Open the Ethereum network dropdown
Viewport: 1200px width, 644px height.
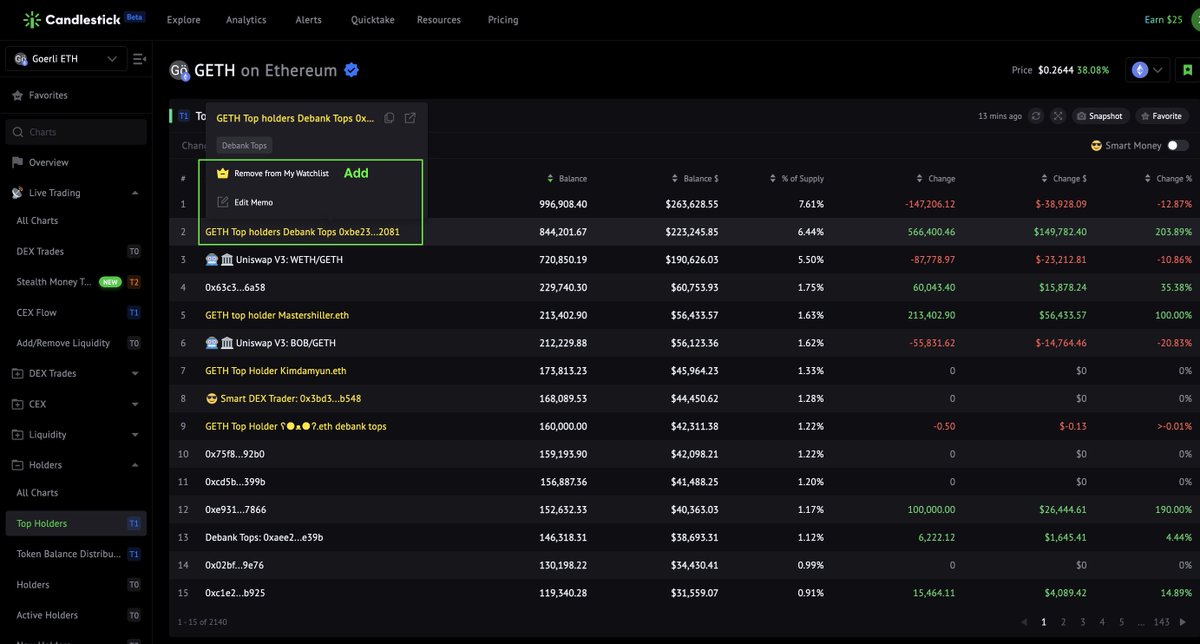click(x=1149, y=70)
